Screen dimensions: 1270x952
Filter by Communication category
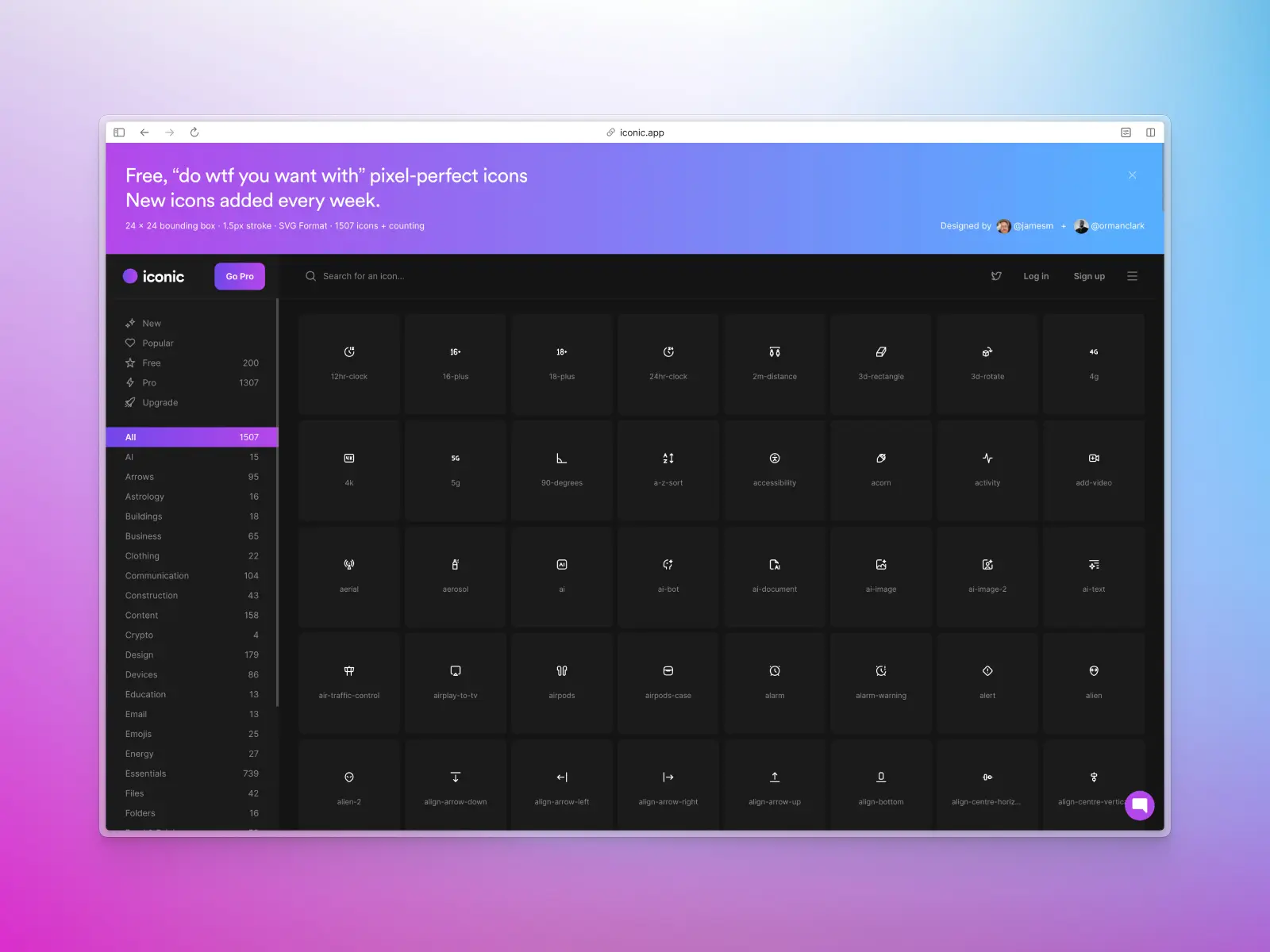pos(192,576)
